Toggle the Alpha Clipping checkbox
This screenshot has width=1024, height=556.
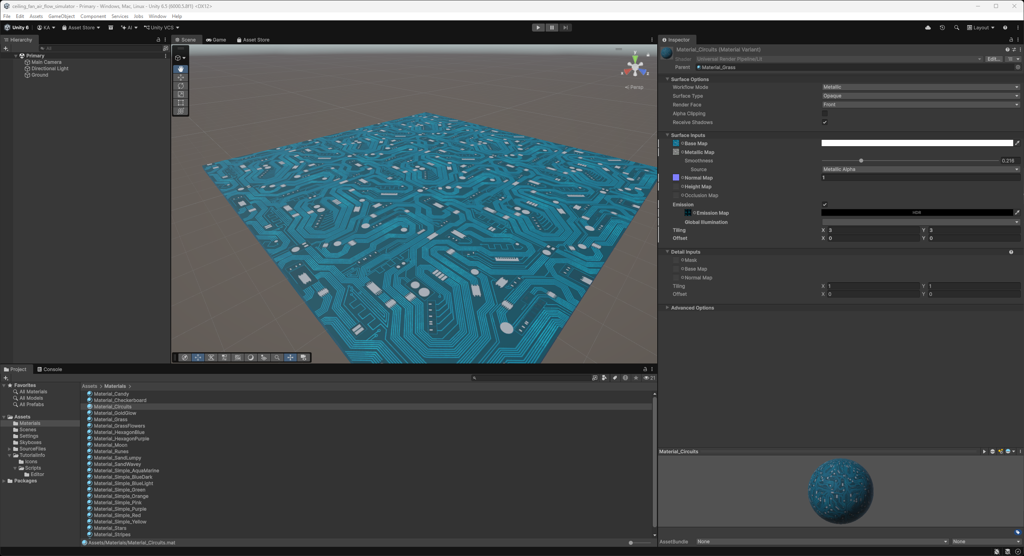(825, 114)
